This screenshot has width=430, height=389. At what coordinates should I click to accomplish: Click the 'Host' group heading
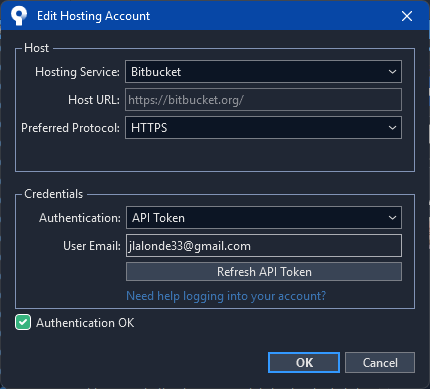click(37, 48)
